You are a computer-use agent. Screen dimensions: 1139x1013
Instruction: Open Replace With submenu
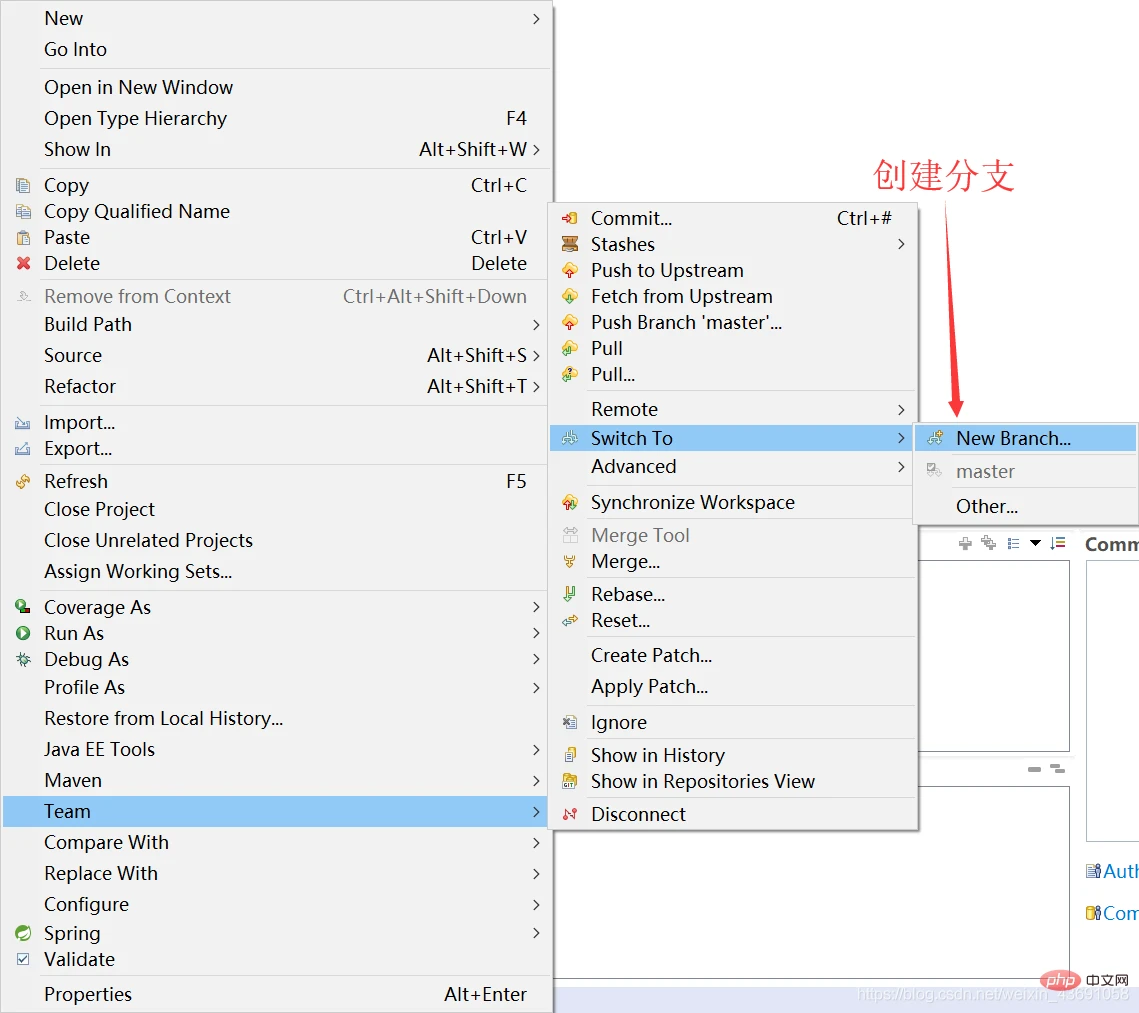pos(275,874)
